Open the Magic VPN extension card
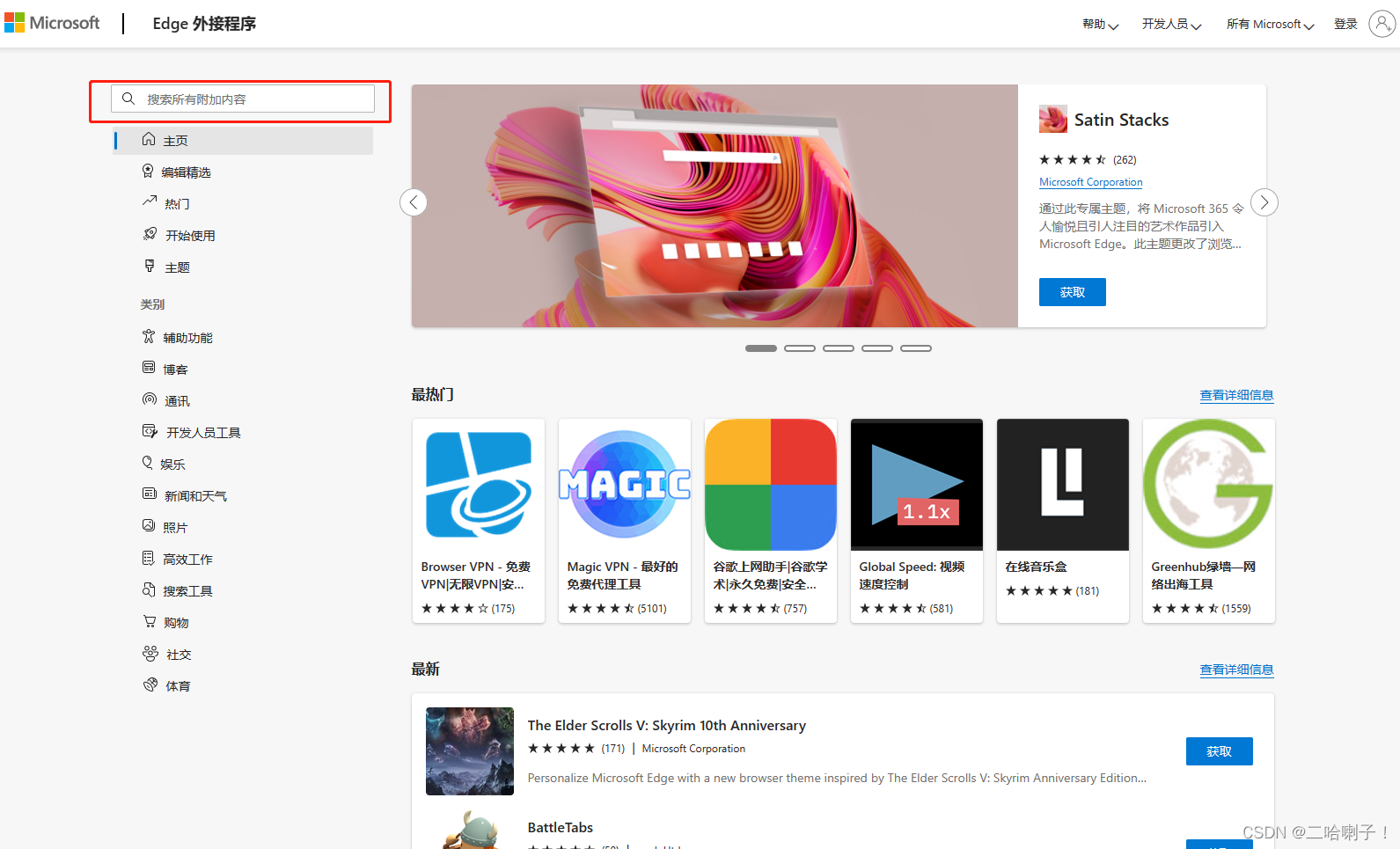Viewport: 1400px width, 849px height. (x=625, y=521)
